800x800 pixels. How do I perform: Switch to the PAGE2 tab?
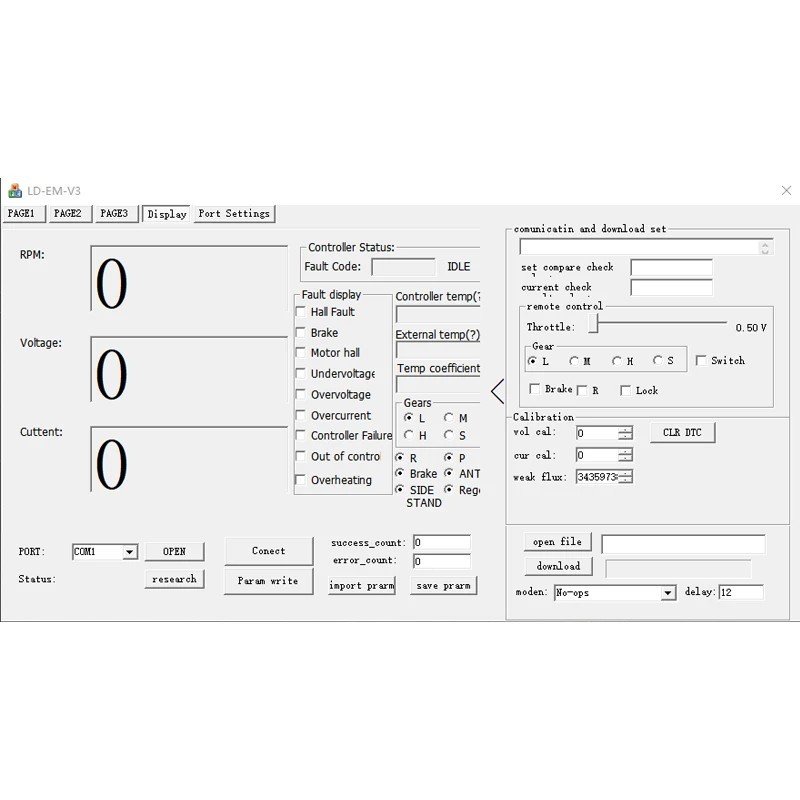69,213
